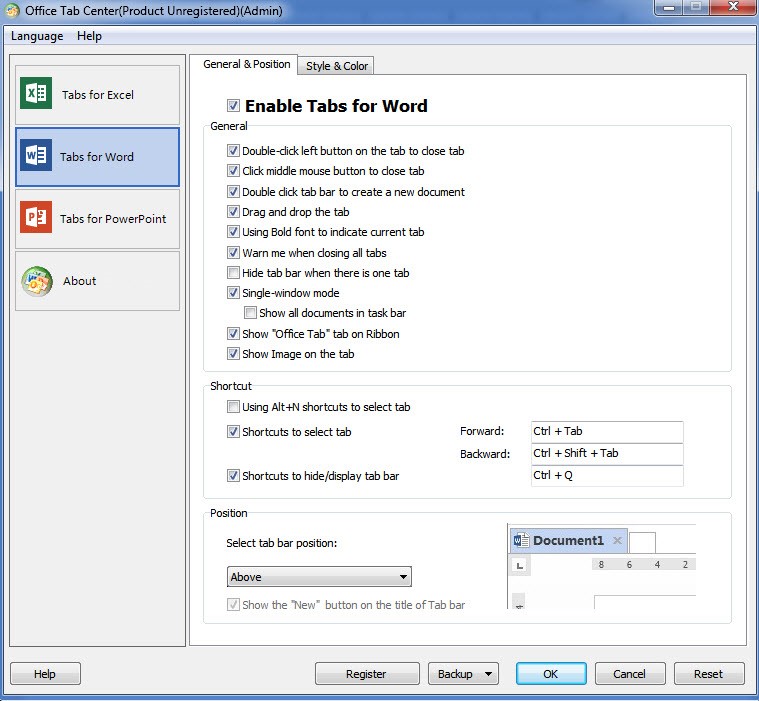Open the tab bar position dropdown showing Above
The width and height of the screenshot is (759, 701).
pyautogui.click(x=319, y=577)
